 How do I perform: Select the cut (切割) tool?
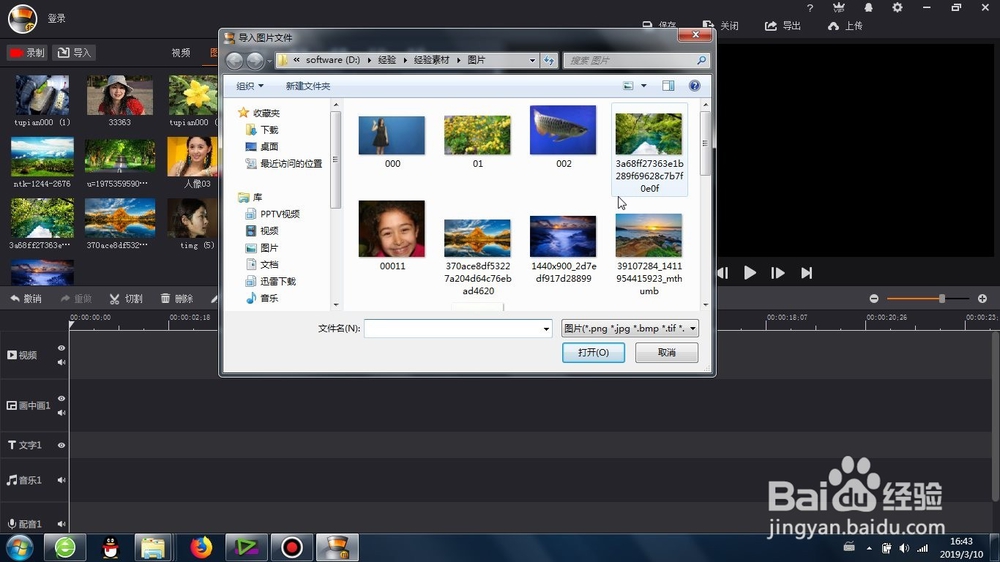coord(126,299)
